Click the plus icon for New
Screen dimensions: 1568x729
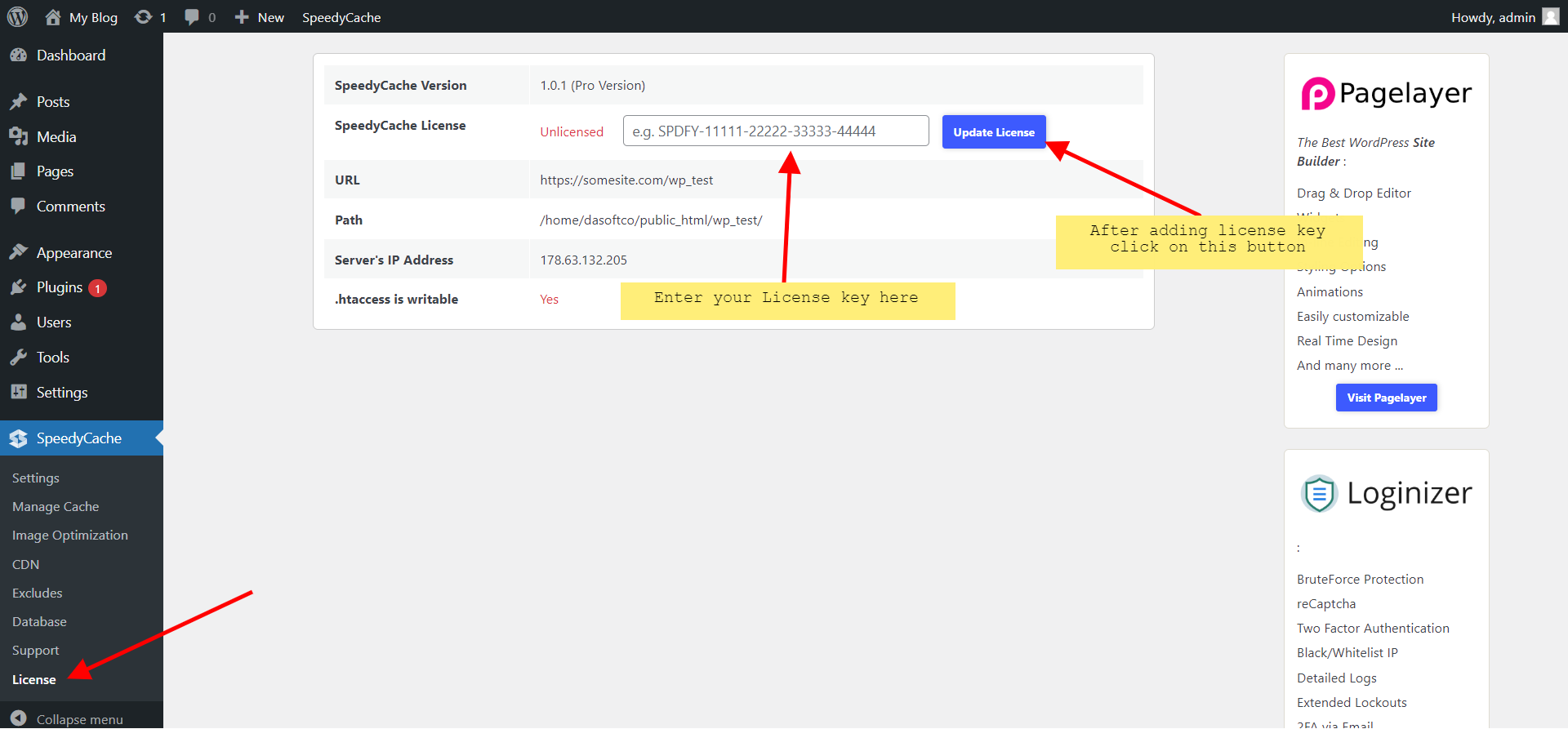(242, 16)
